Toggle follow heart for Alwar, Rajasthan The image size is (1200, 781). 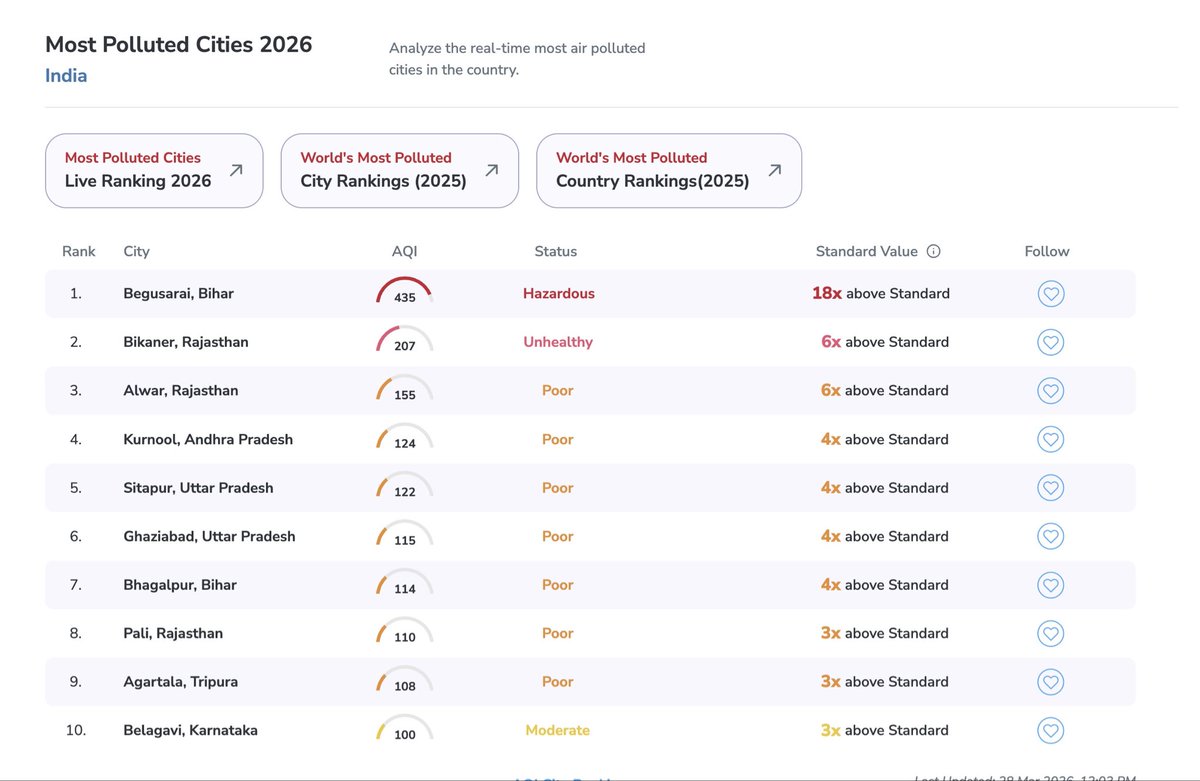click(x=1050, y=391)
